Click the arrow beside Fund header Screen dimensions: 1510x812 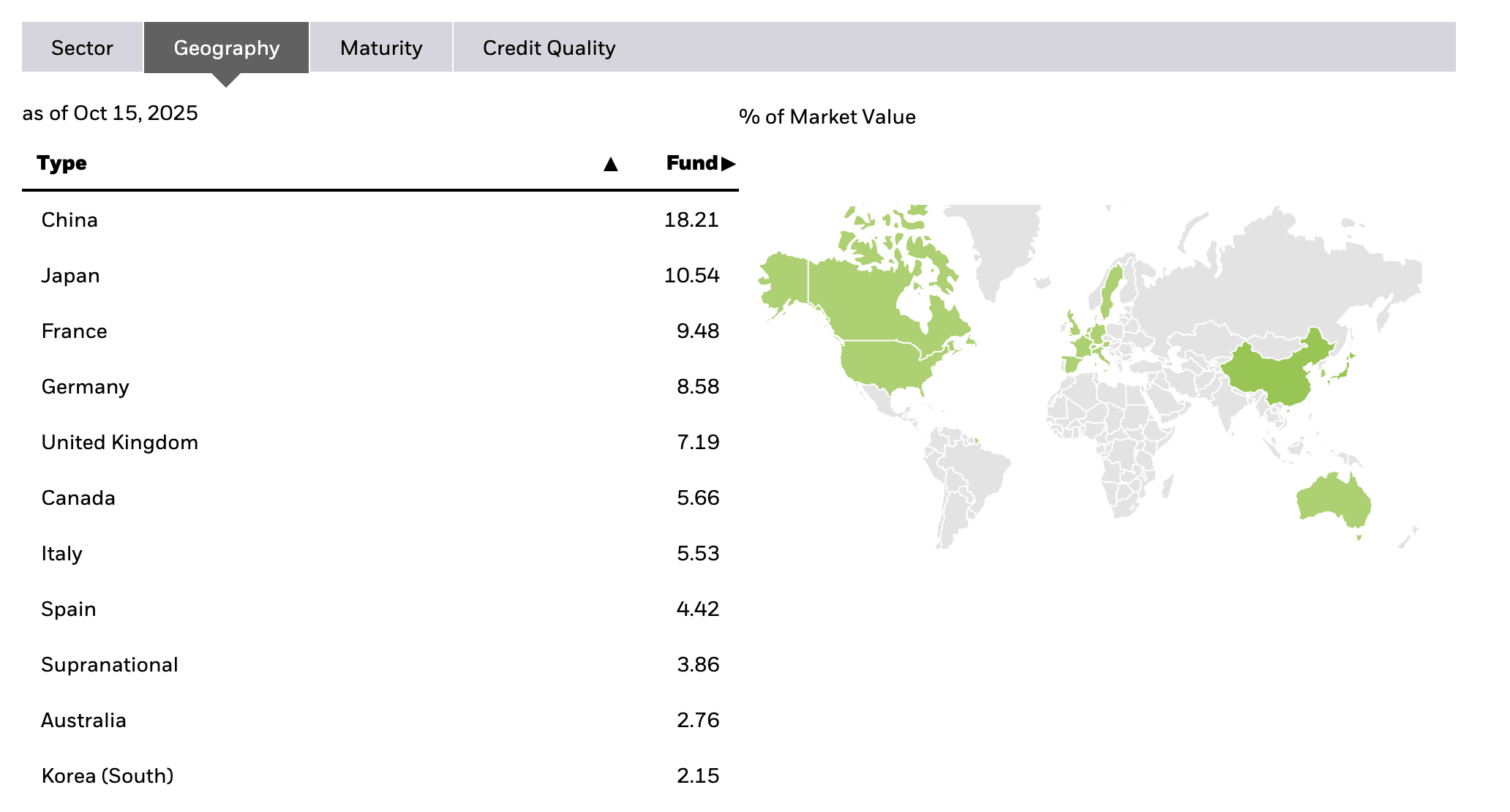click(x=728, y=163)
